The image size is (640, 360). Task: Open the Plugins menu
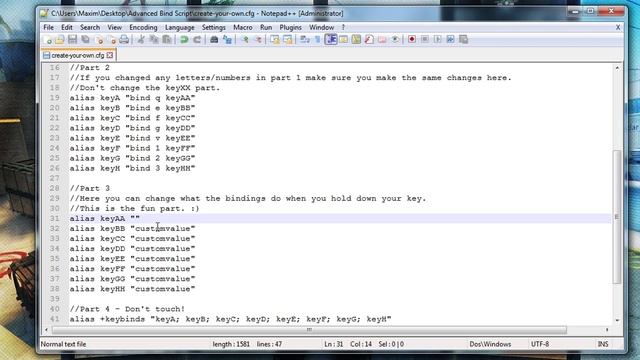pyautogui.click(x=290, y=27)
